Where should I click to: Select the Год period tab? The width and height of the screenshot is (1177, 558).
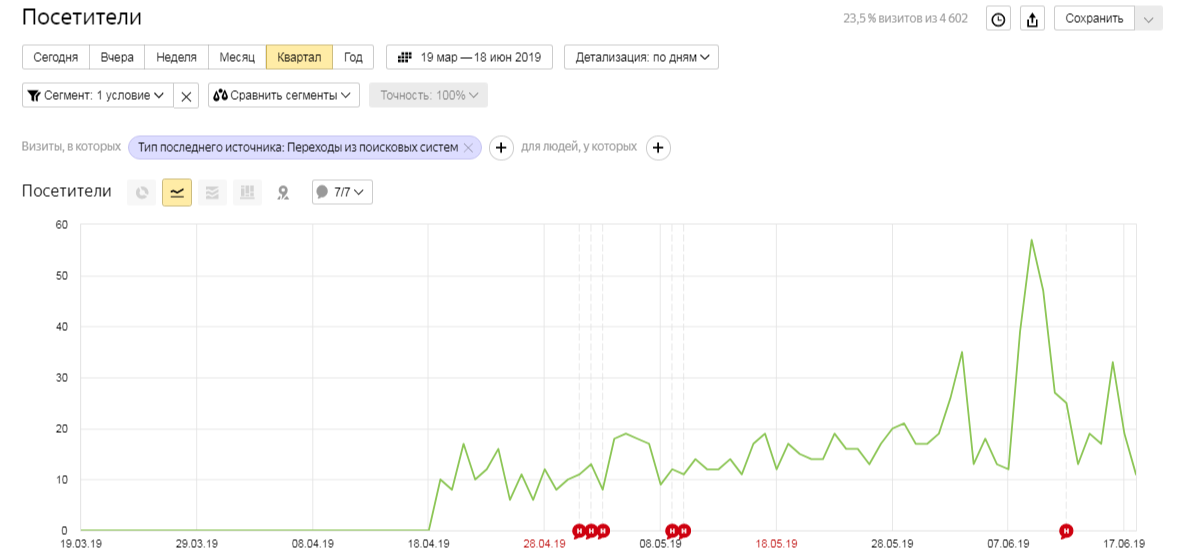tap(354, 57)
